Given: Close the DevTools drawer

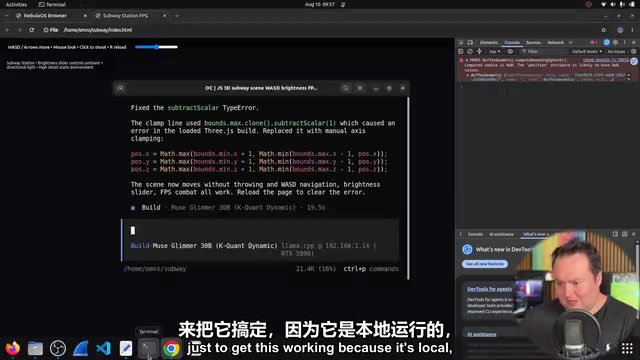Looking at the screenshot, I should tap(633, 234).
